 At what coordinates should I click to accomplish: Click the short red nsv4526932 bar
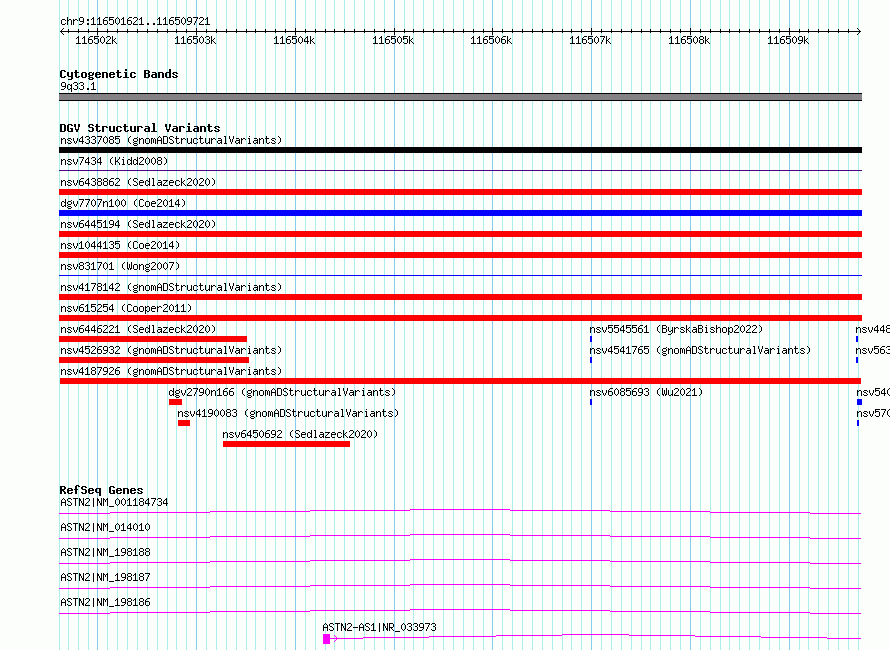(154, 360)
